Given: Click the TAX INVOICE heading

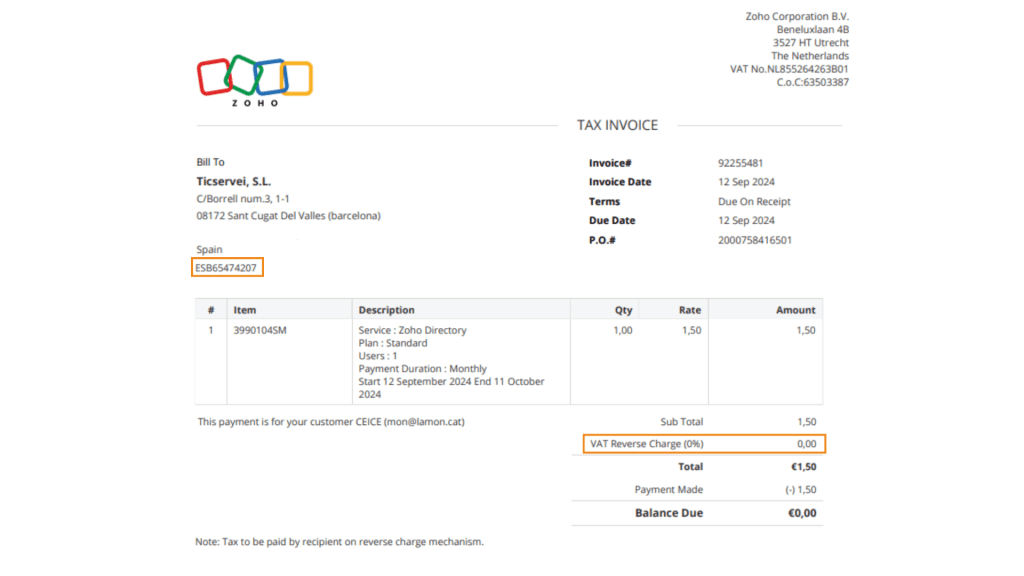Looking at the screenshot, I should 617,126.
